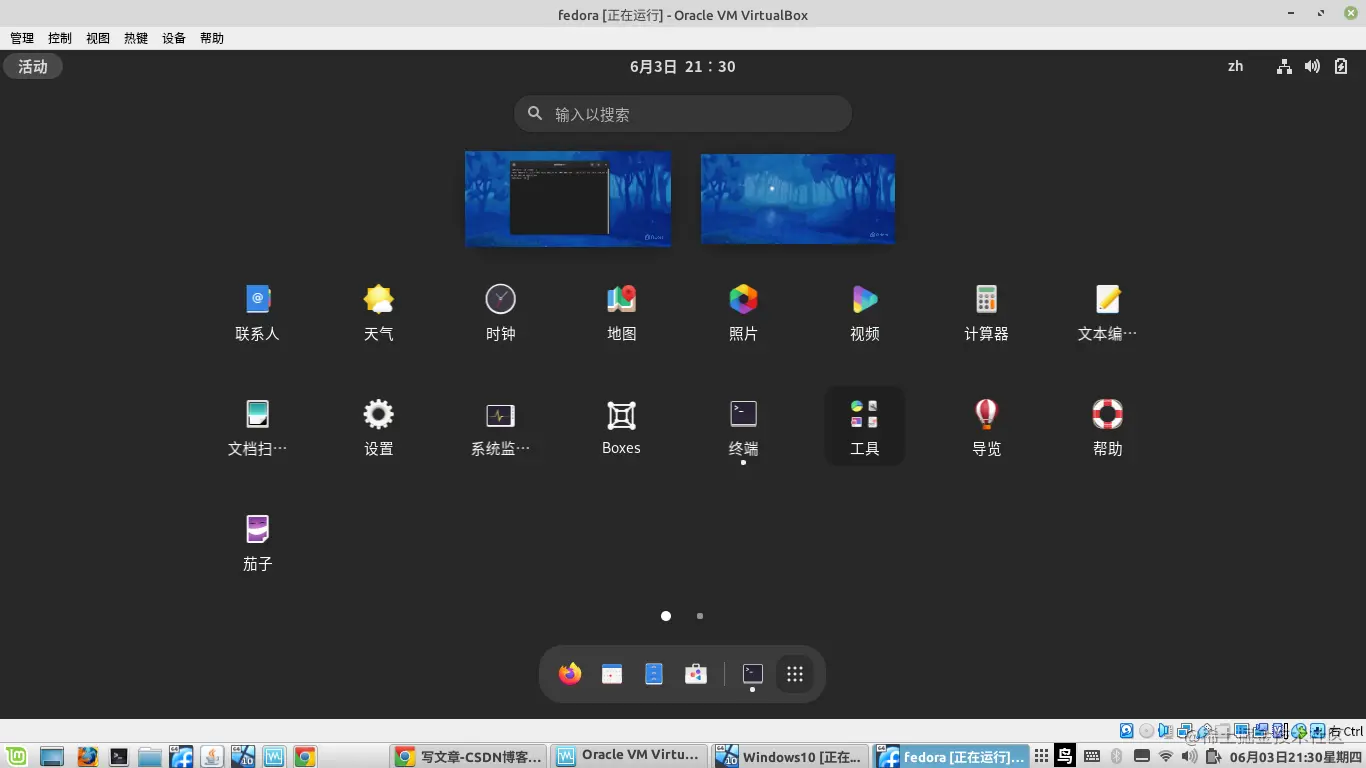Launch the 地图 (Maps) app

[x=622, y=314]
